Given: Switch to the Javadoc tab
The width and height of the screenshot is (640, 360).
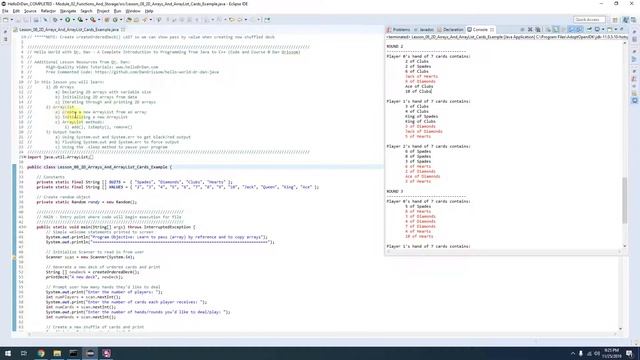Looking at the screenshot, I should pyautogui.click(x=424, y=29).
